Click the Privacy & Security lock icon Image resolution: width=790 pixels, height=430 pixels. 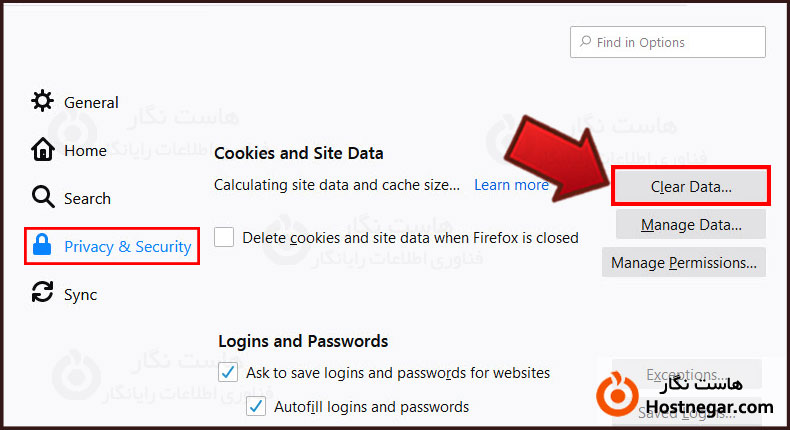tap(42, 246)
